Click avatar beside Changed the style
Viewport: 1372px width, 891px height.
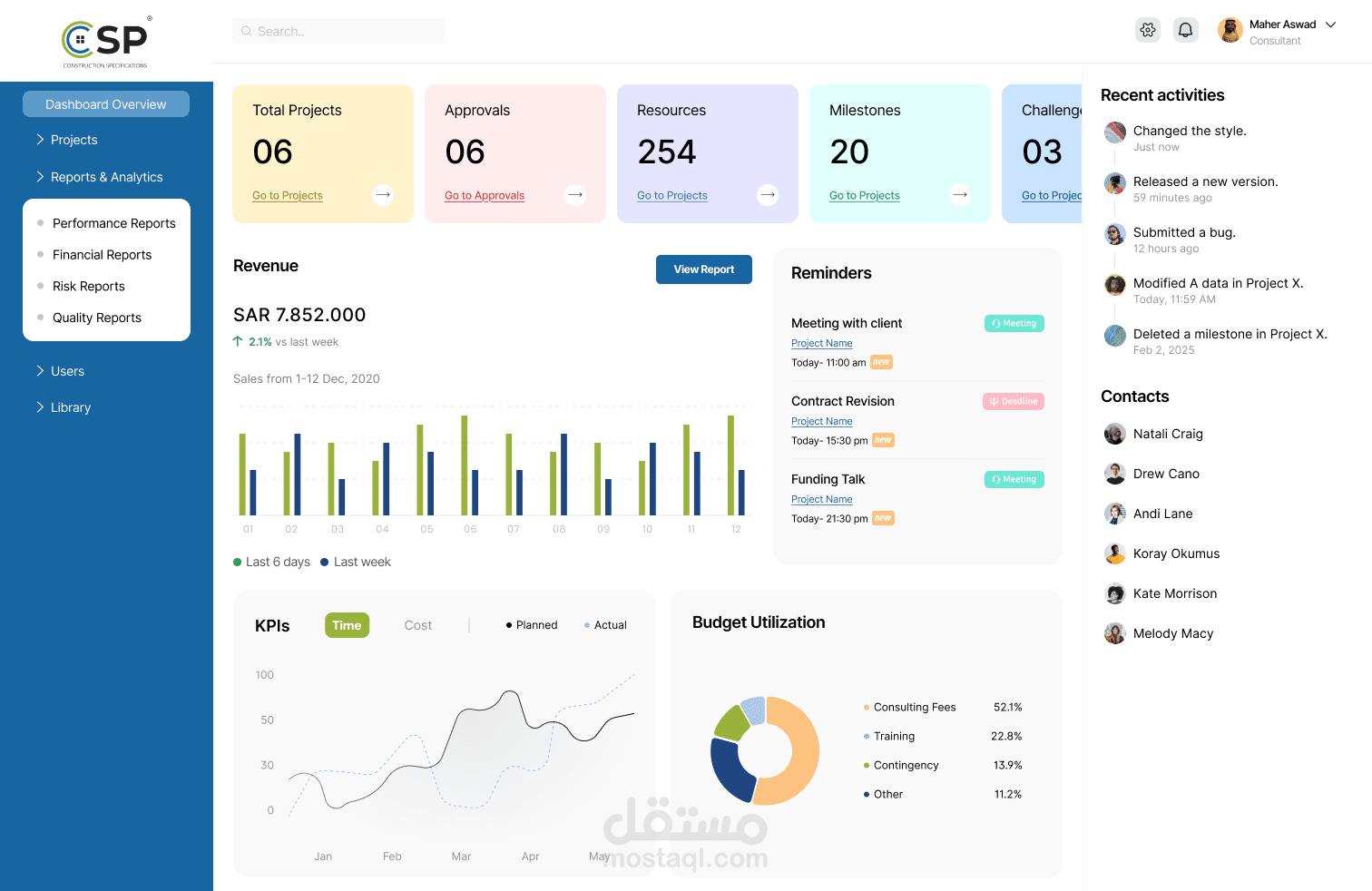click(1115, 132)
